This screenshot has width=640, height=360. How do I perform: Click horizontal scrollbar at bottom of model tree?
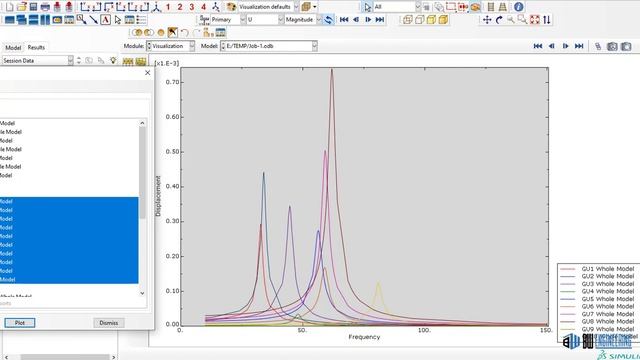(60, 357)
